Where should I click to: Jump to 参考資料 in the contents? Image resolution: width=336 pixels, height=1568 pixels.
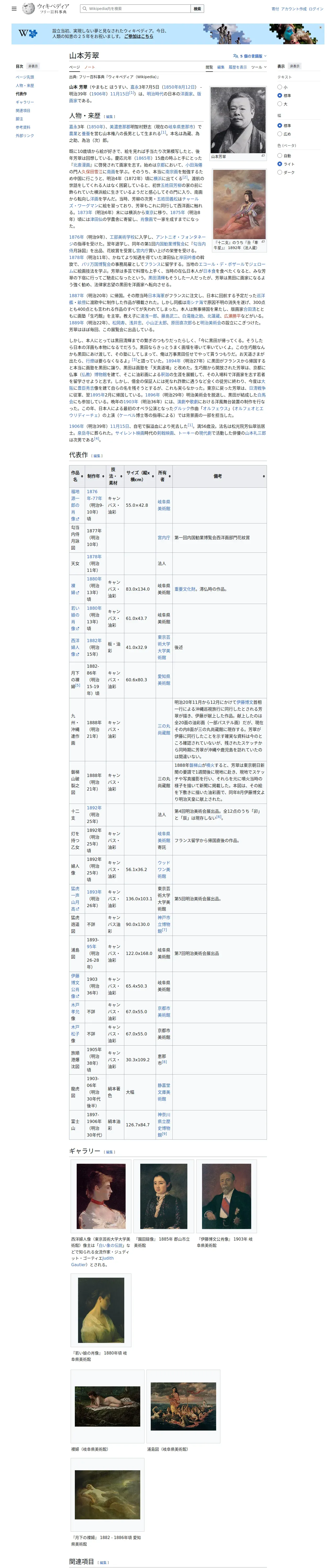pyautogui.click(x=23, y=127)
